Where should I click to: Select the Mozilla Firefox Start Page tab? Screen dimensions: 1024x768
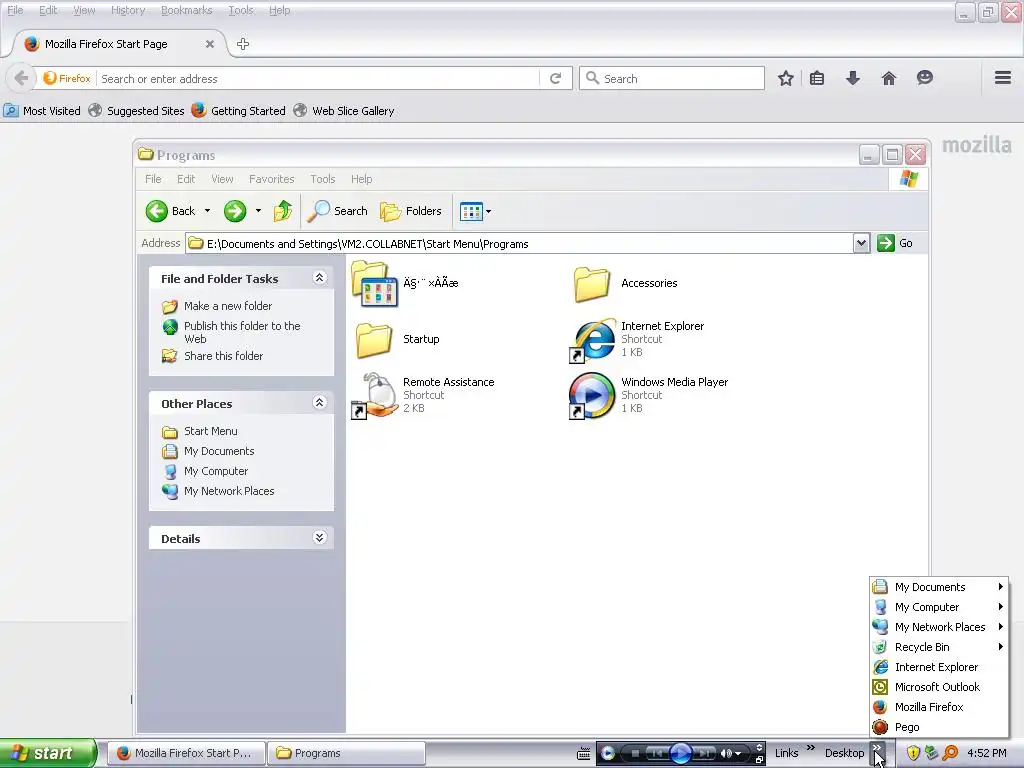pos(120,44)
